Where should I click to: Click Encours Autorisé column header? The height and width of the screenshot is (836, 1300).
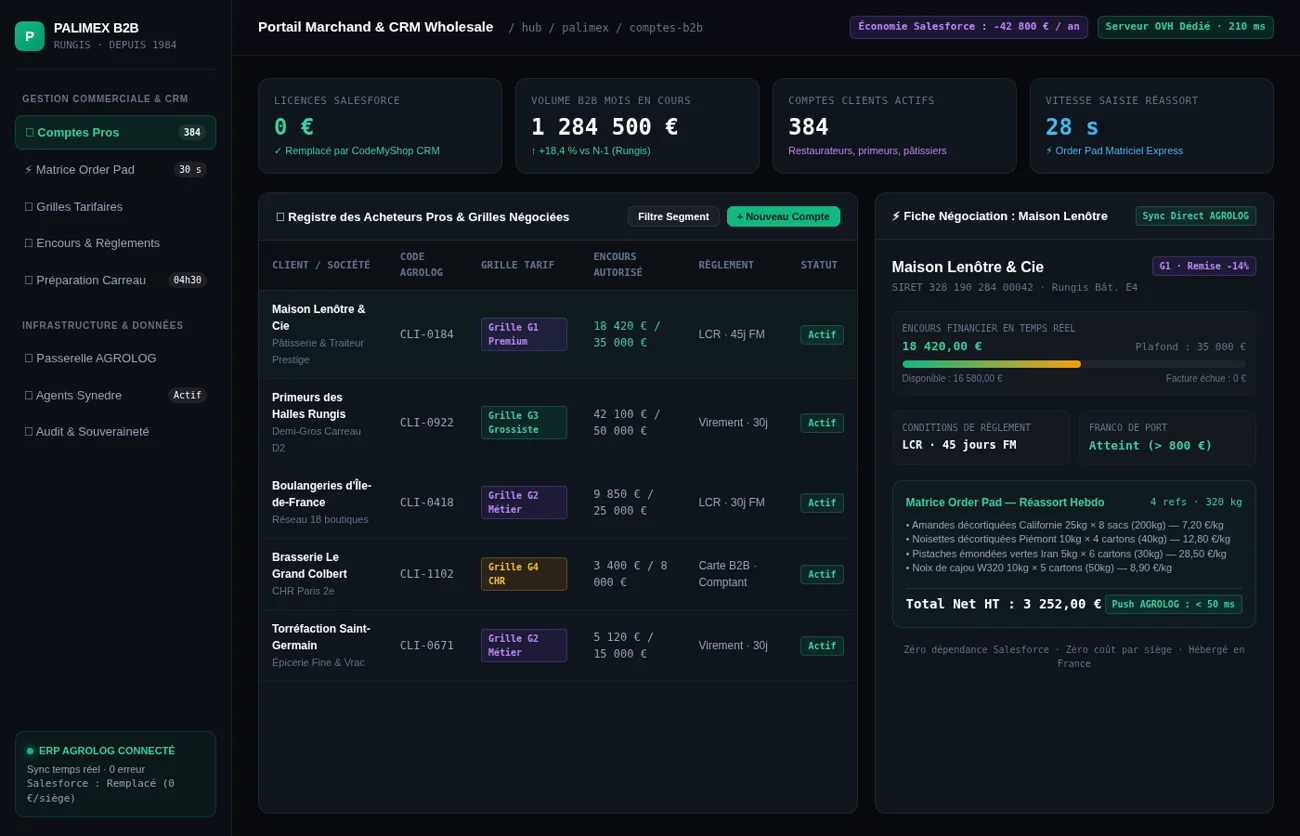click(x=618, y=265)
